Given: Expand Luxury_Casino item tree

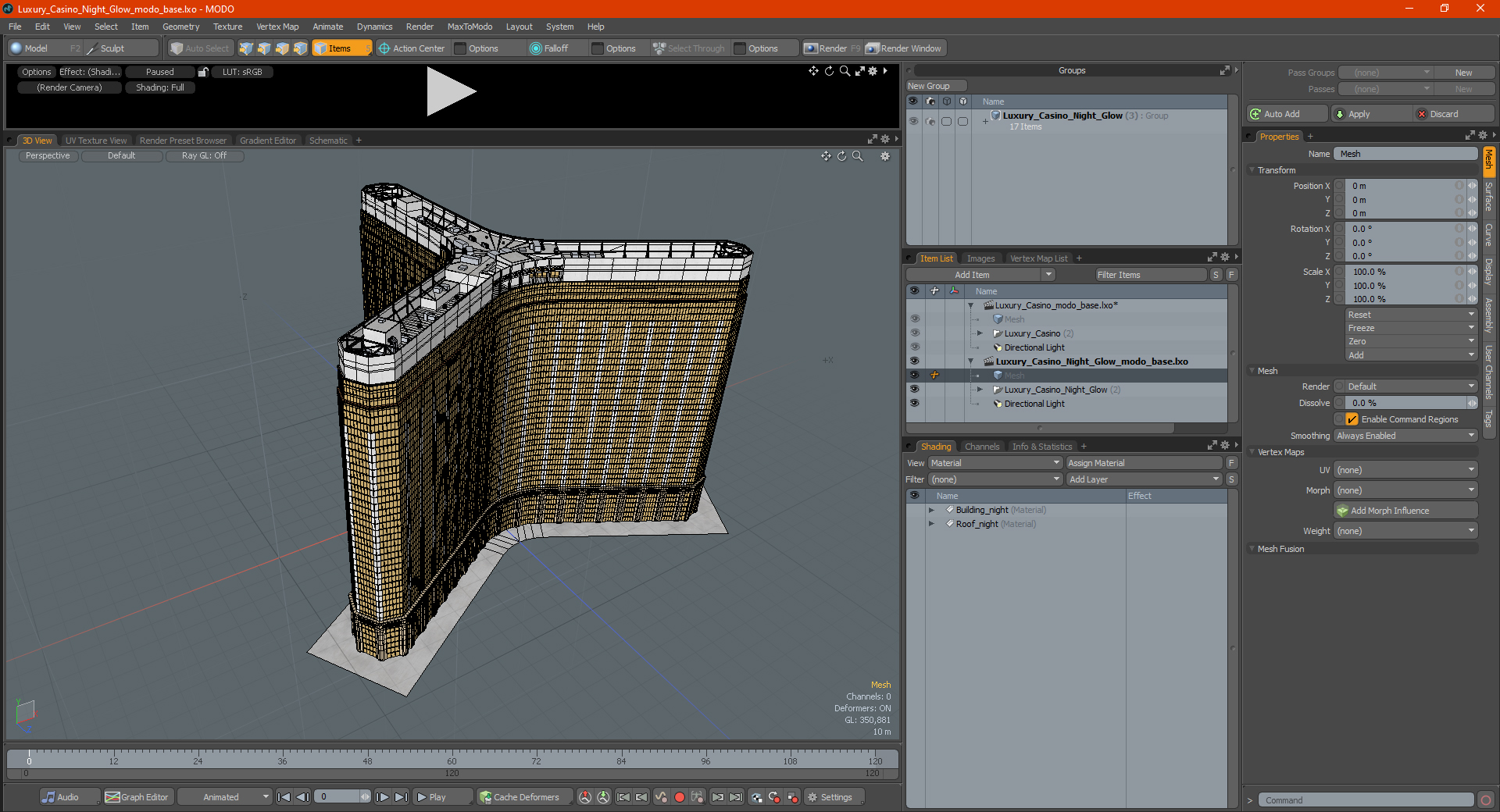Looking at the screenshot, I should pyautogui.click(x=980, y=333).
